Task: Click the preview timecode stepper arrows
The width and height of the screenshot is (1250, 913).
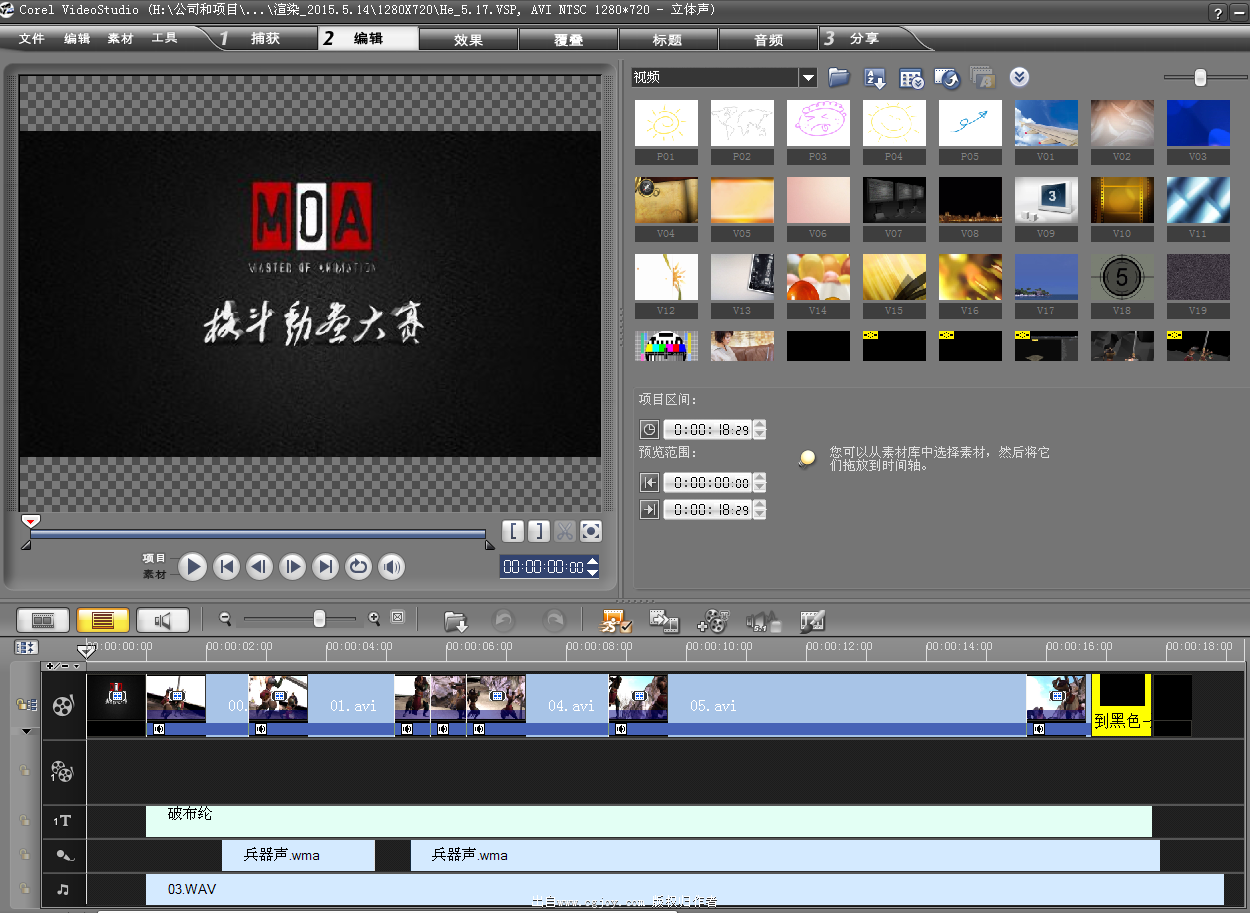Action: click(593, 567)
